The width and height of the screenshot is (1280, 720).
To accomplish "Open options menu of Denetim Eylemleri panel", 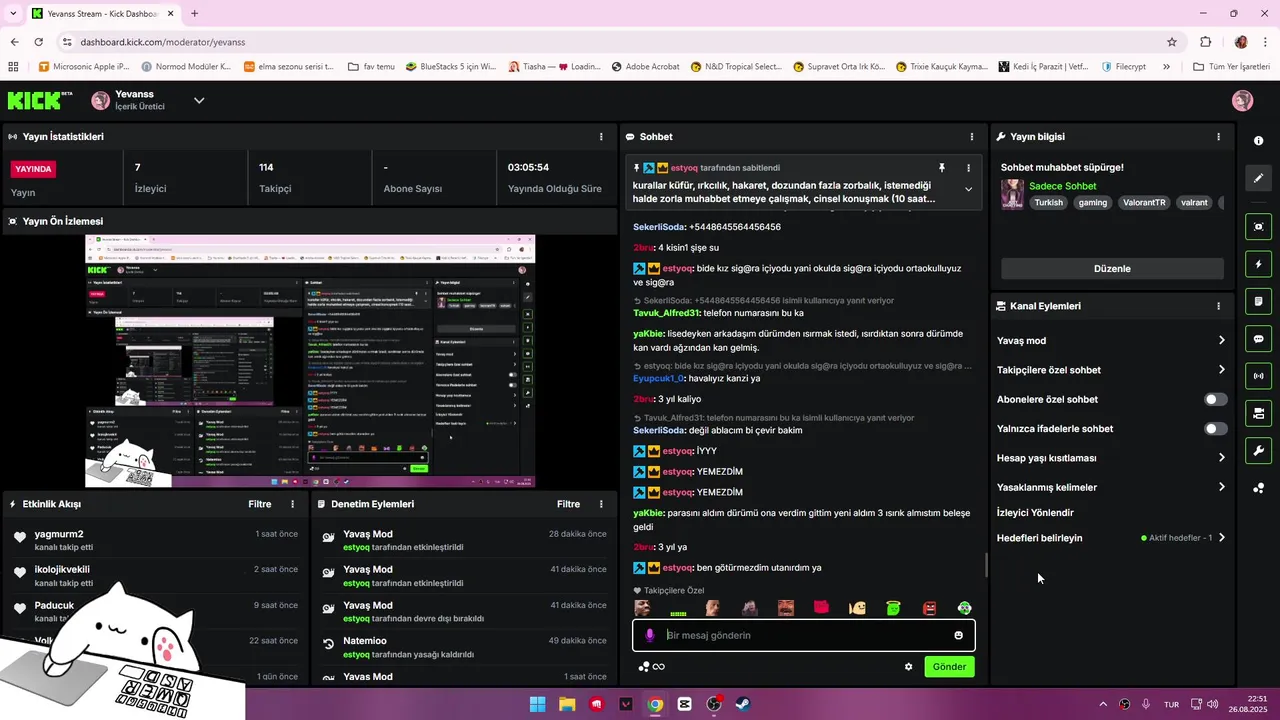I will tap(601, 504).
